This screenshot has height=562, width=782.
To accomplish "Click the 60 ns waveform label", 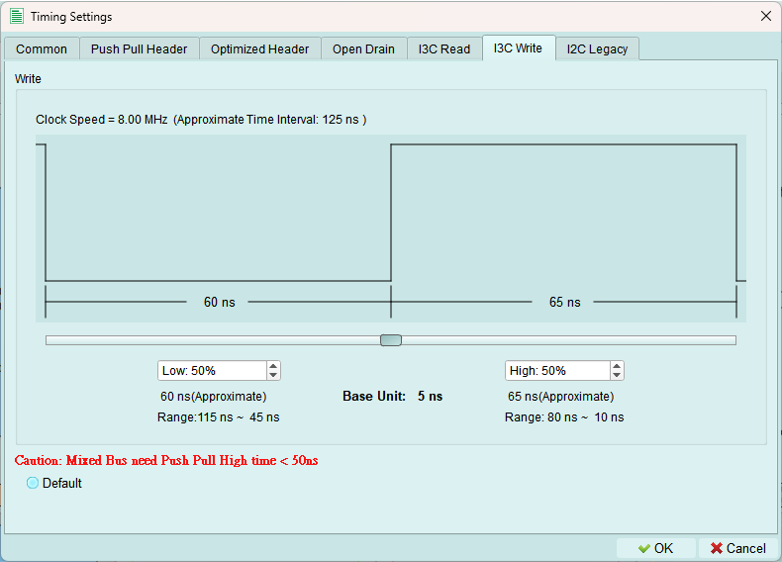I will (219, 302).
